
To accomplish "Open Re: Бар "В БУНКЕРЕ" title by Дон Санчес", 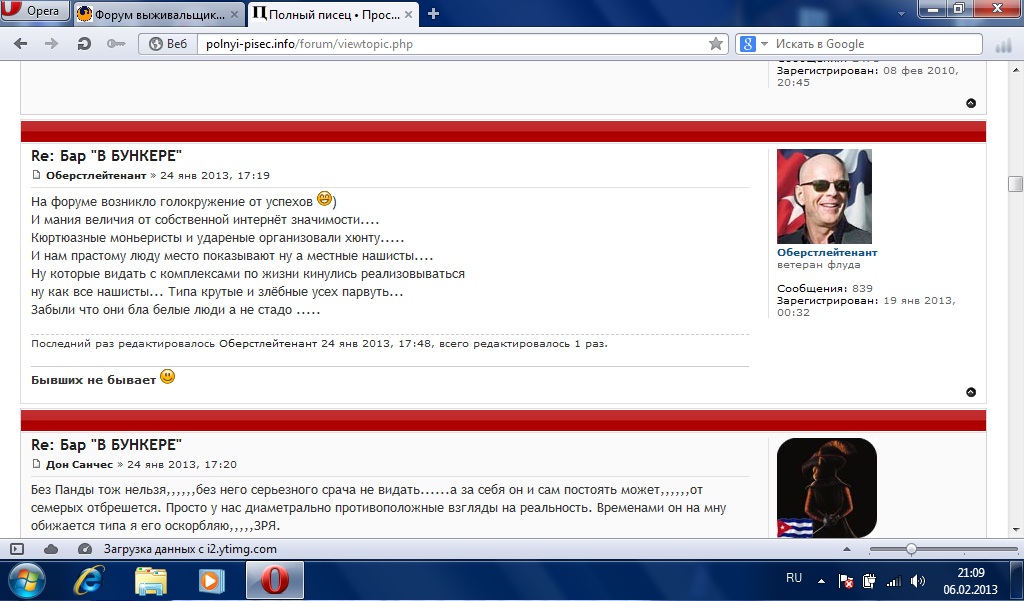I will point(106,445).
